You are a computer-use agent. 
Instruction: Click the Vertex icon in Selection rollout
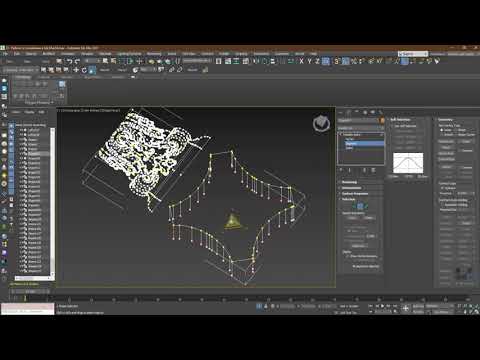pos(354,206)
